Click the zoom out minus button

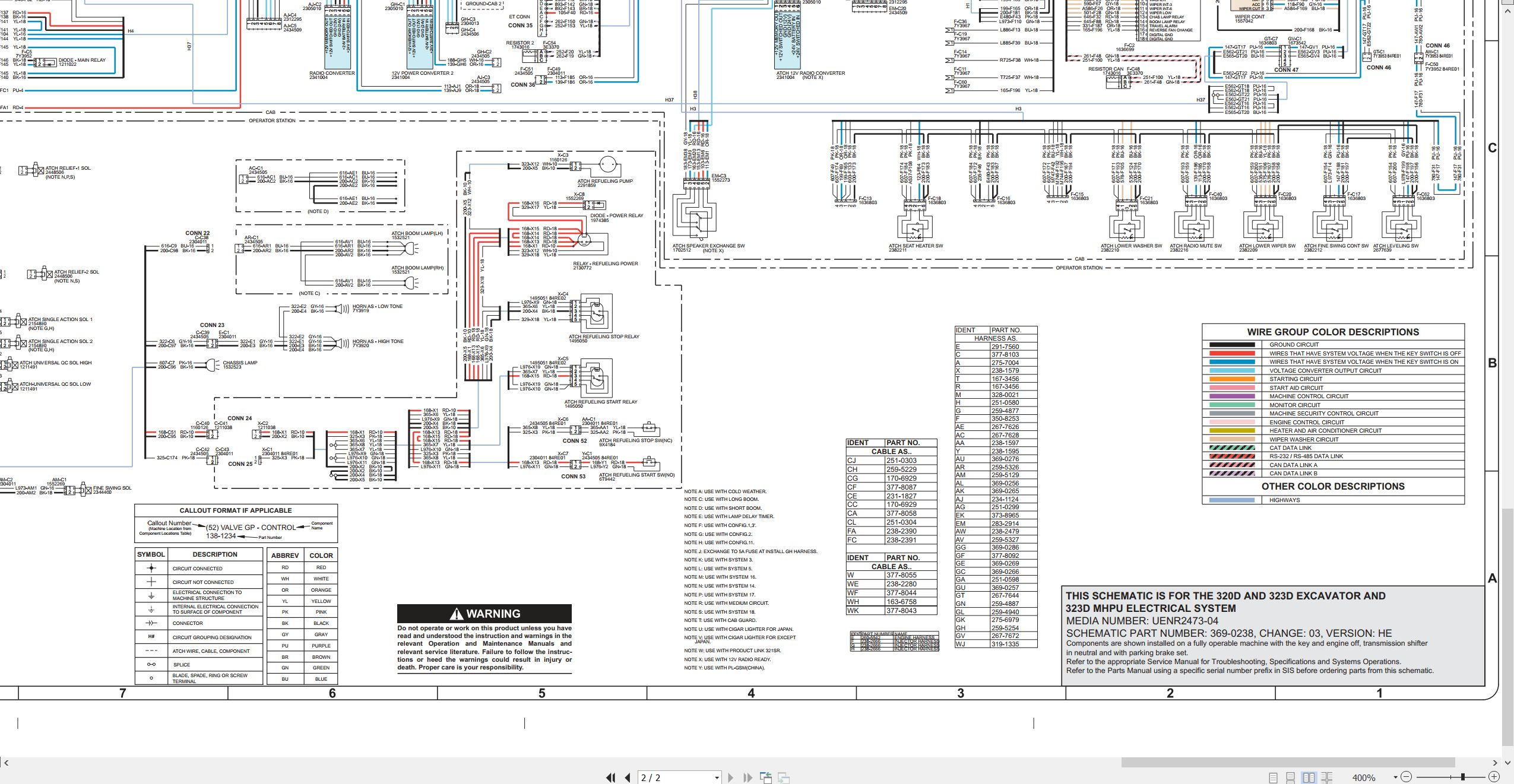(x=1406, y=777)
